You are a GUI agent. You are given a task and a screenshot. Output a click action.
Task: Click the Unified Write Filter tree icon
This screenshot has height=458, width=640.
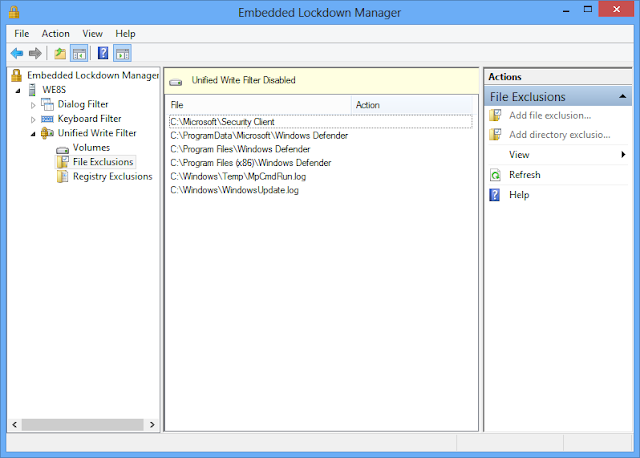tap(47, 133)
